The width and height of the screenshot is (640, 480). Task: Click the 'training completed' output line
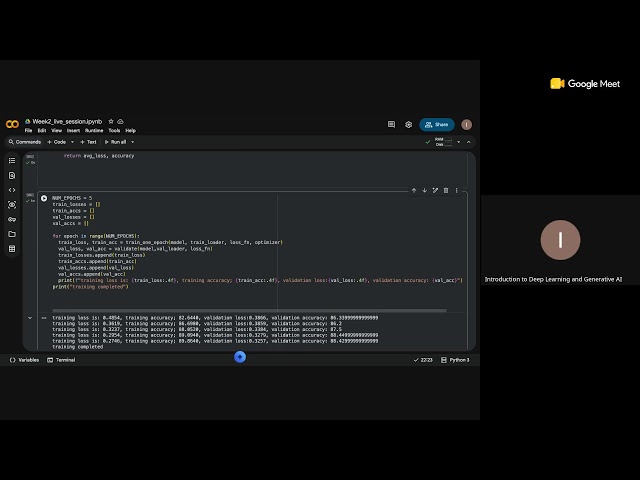point(78,347)
